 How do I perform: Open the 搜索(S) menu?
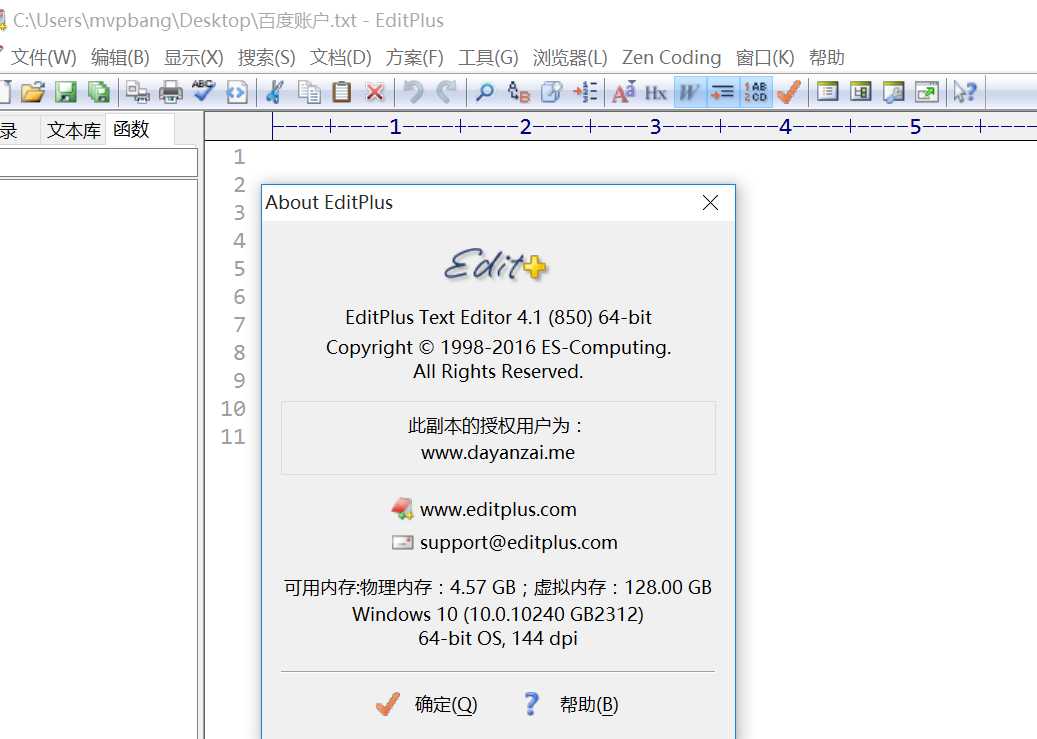click(x=267, y=58)
